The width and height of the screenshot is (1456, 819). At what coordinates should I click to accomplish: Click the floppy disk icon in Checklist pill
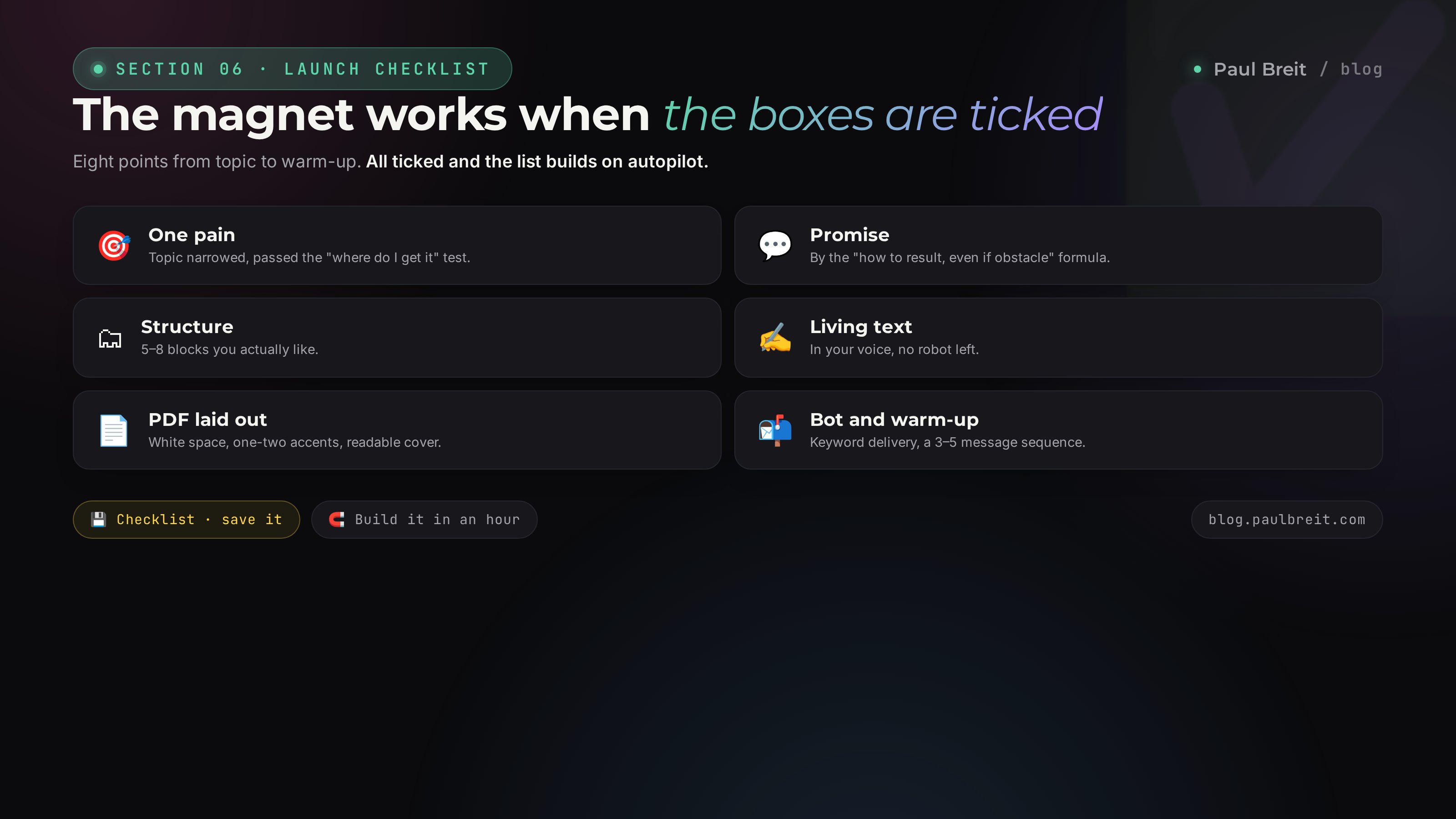pyautogui.click(x=98, y=520)
